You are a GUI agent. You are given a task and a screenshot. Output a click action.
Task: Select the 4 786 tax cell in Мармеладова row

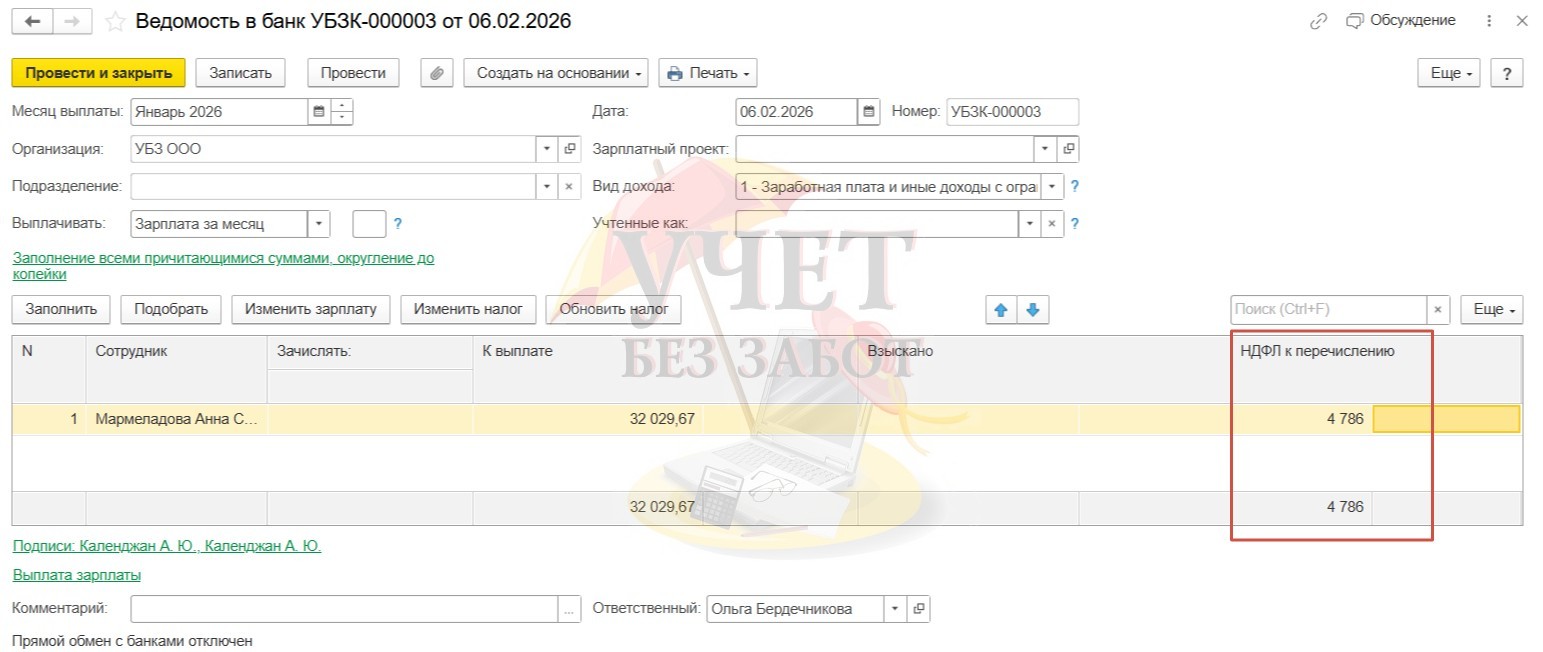[1301, 419]
